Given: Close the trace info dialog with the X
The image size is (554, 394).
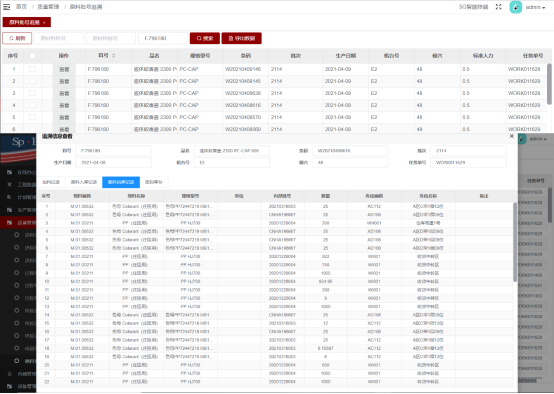Looking at the screenshot, I should (x=512, y=136).
